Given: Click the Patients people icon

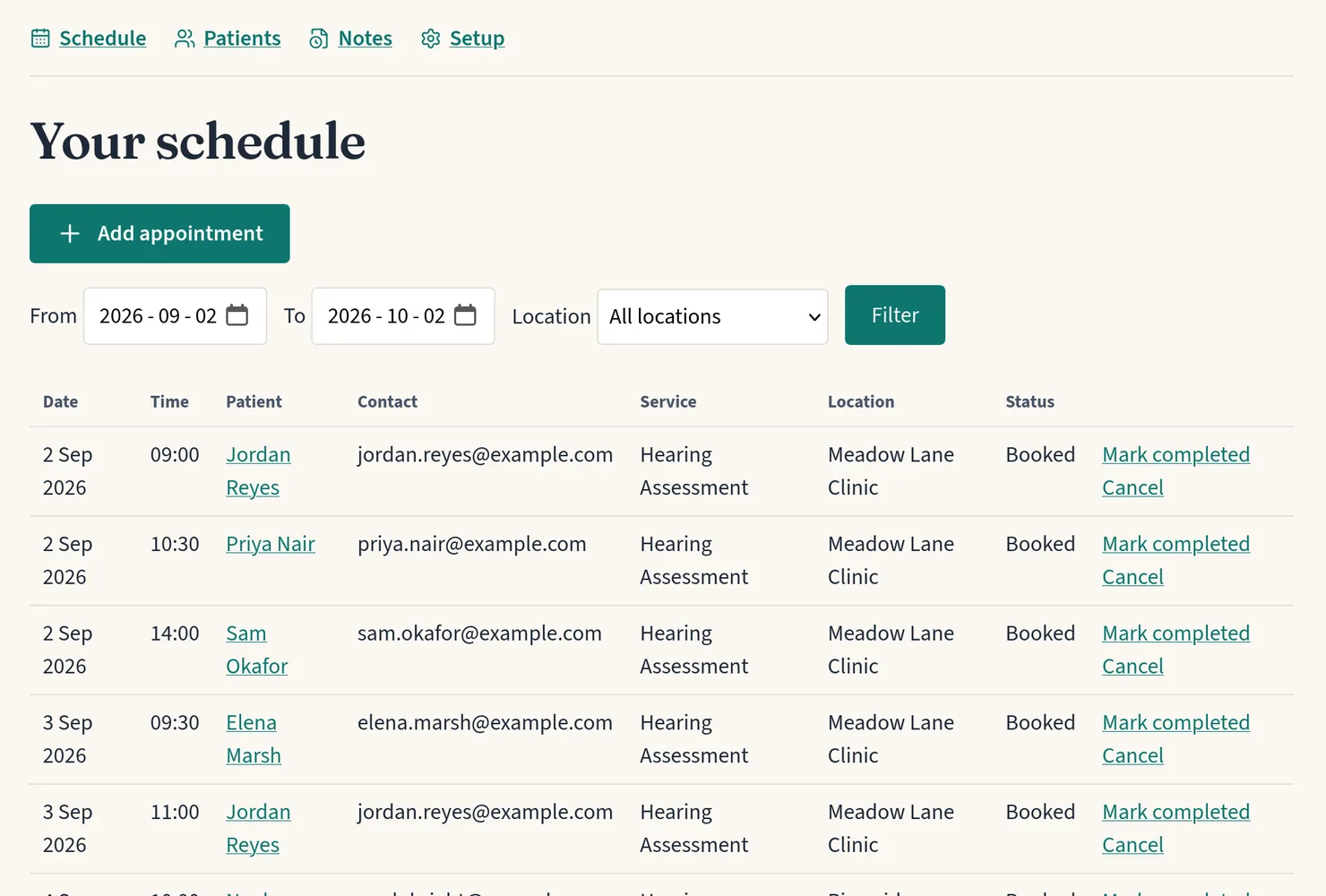Looking at the screenshot, I should point(185,39).
